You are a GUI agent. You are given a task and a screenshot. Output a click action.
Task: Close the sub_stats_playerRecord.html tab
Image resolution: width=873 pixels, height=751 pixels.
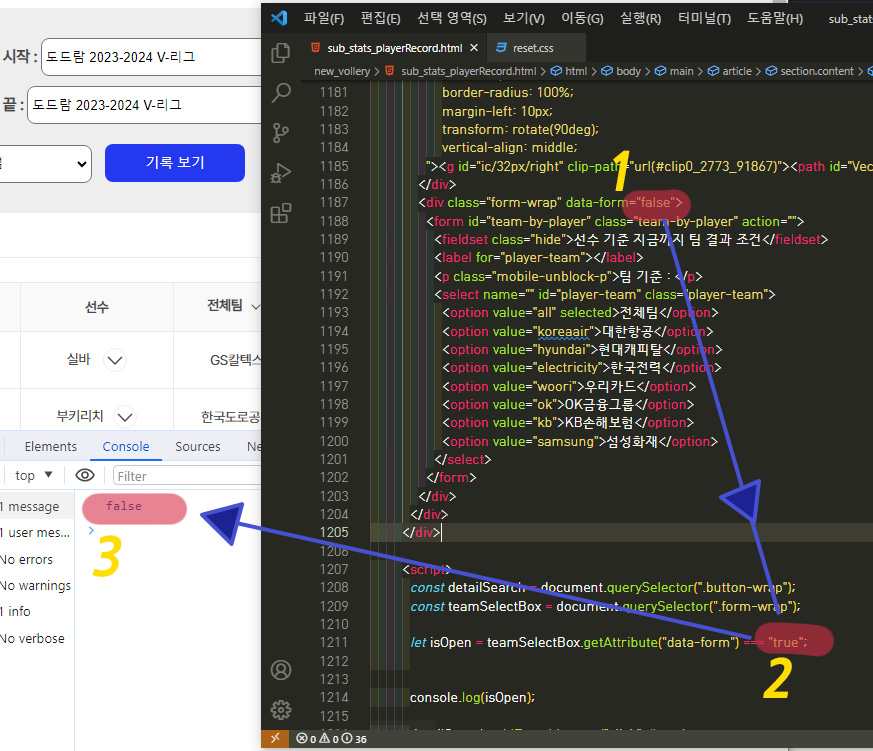(474, 48)
